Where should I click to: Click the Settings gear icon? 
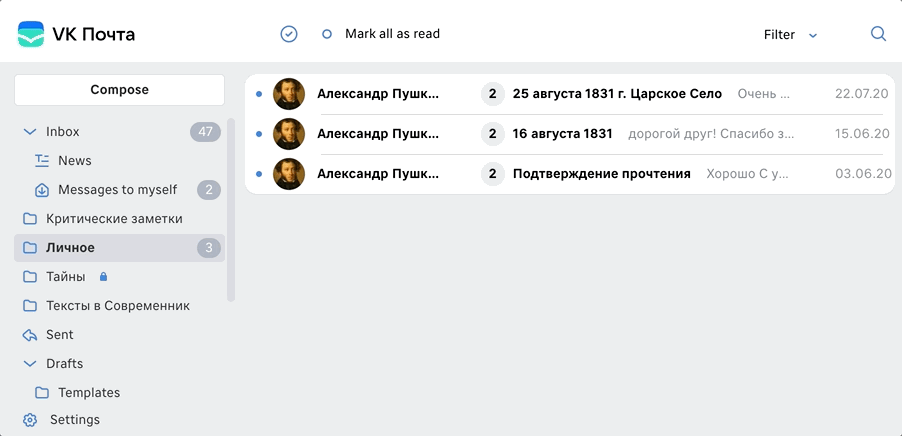pos(29,420)
